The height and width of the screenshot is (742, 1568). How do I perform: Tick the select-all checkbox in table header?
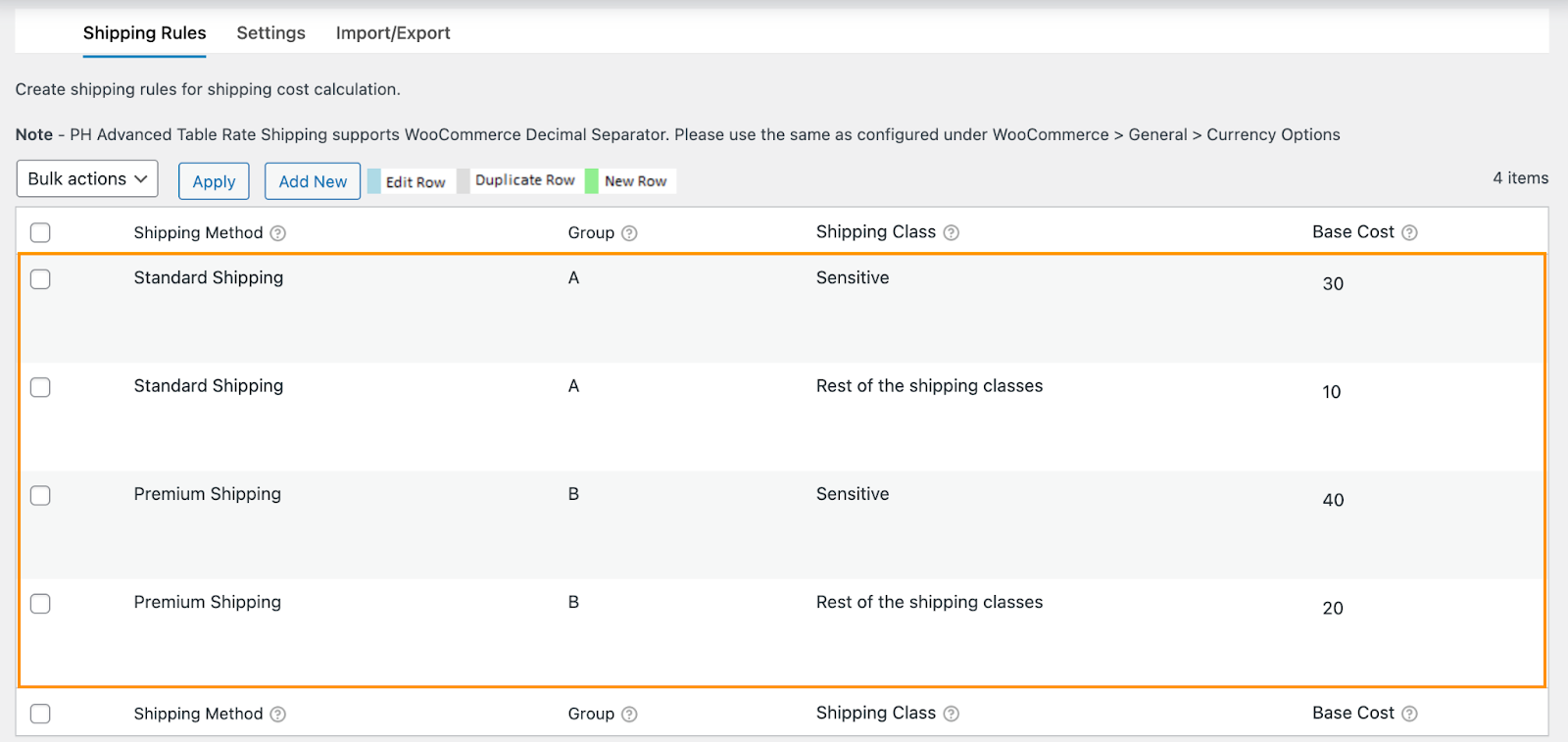pyautogui.click(x=40, y=232)
